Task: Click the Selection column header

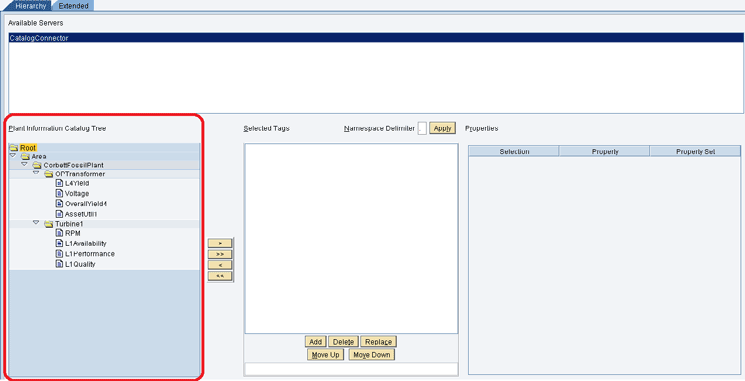Action: coord(514,152)
